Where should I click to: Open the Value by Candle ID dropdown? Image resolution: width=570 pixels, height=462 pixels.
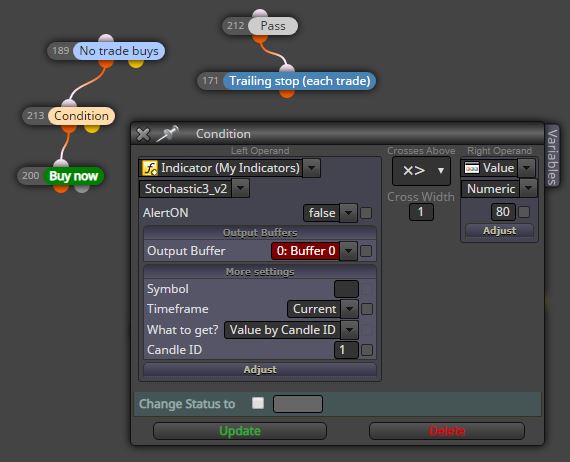pyautogui.click(x=349, y=330)
